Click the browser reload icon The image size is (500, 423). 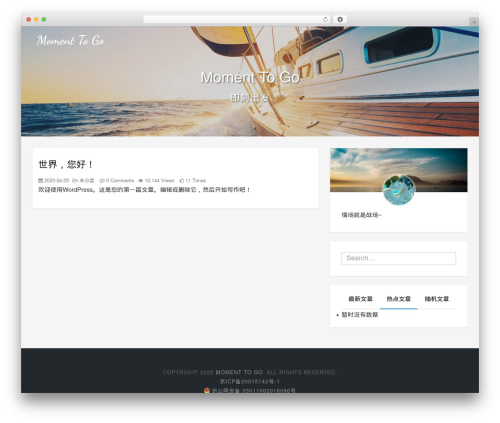tap(325, 19)
